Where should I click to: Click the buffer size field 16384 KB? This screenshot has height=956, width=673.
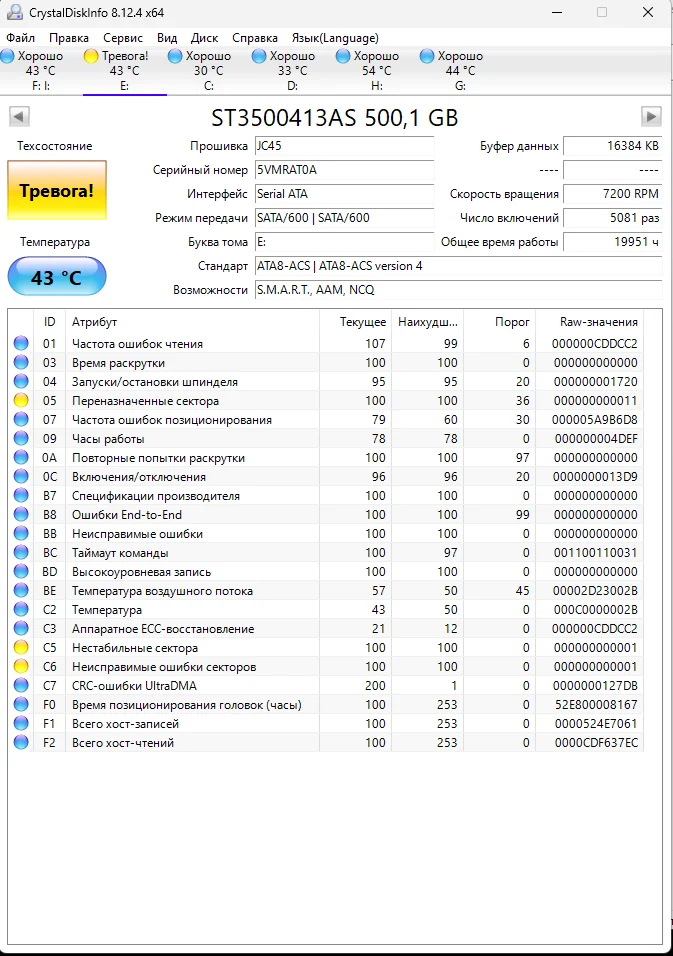(613, 146)
